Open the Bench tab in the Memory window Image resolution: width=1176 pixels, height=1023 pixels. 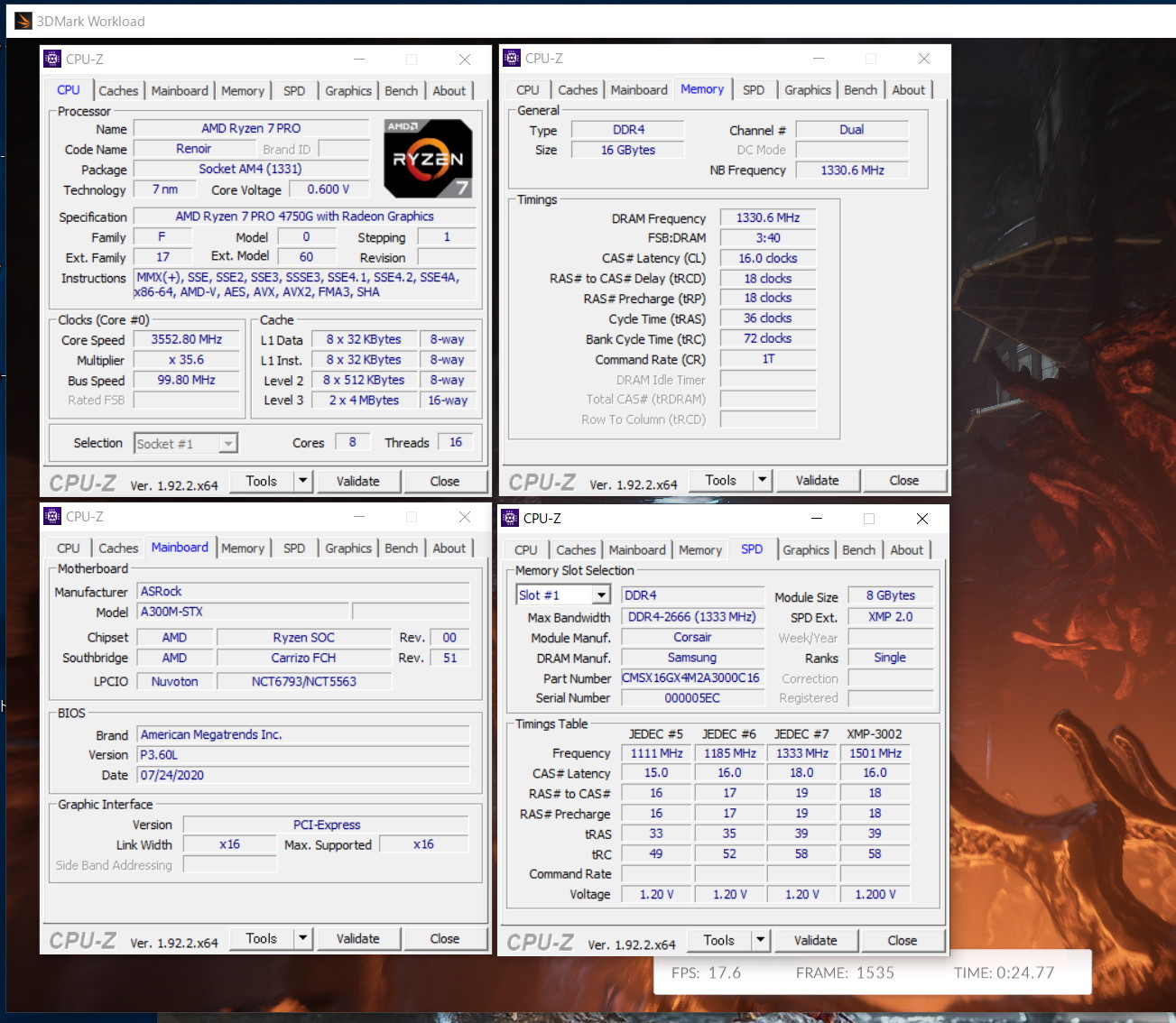860,90
